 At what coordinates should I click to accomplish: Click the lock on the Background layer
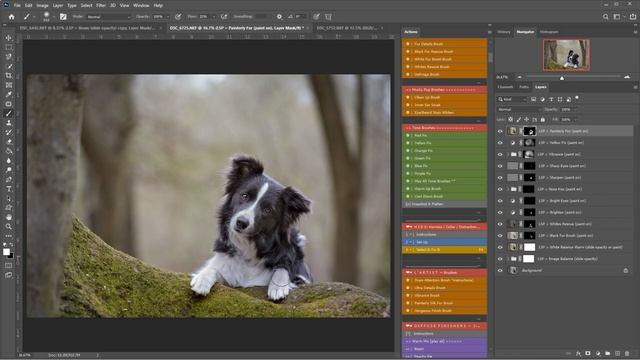pos(626,270)
